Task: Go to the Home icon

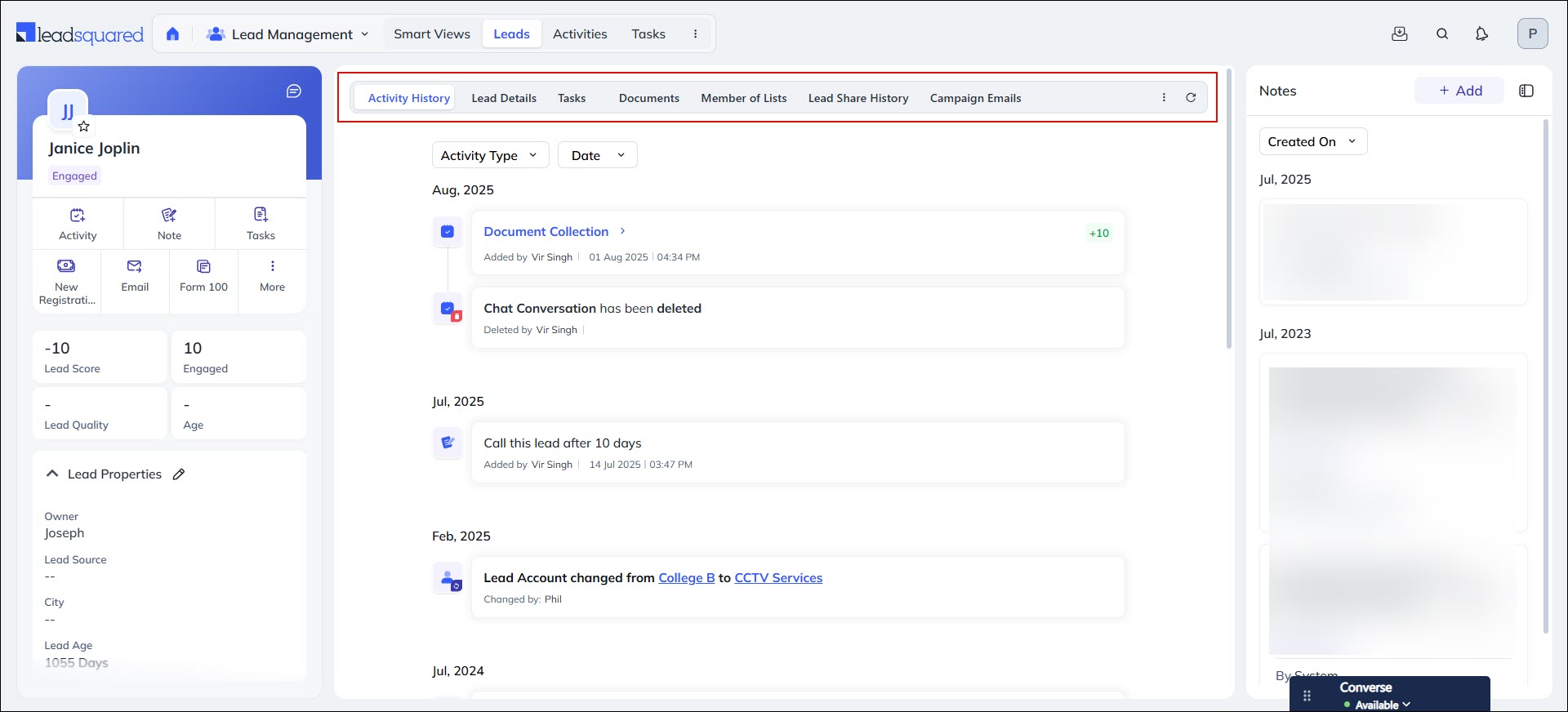Action: pos(172,34)
